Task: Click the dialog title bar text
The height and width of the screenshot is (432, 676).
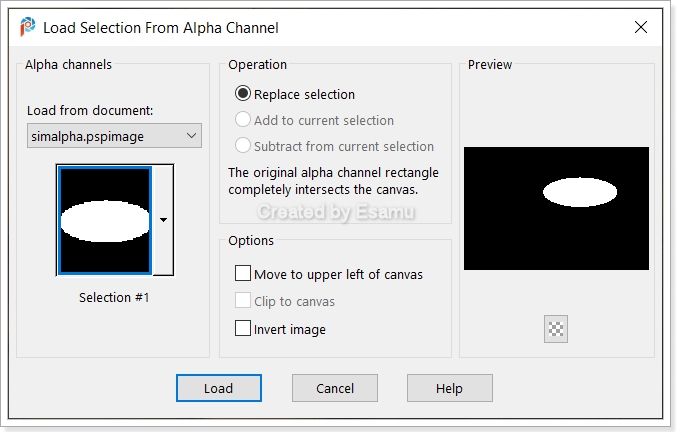Action: click(x=161, y=28)
